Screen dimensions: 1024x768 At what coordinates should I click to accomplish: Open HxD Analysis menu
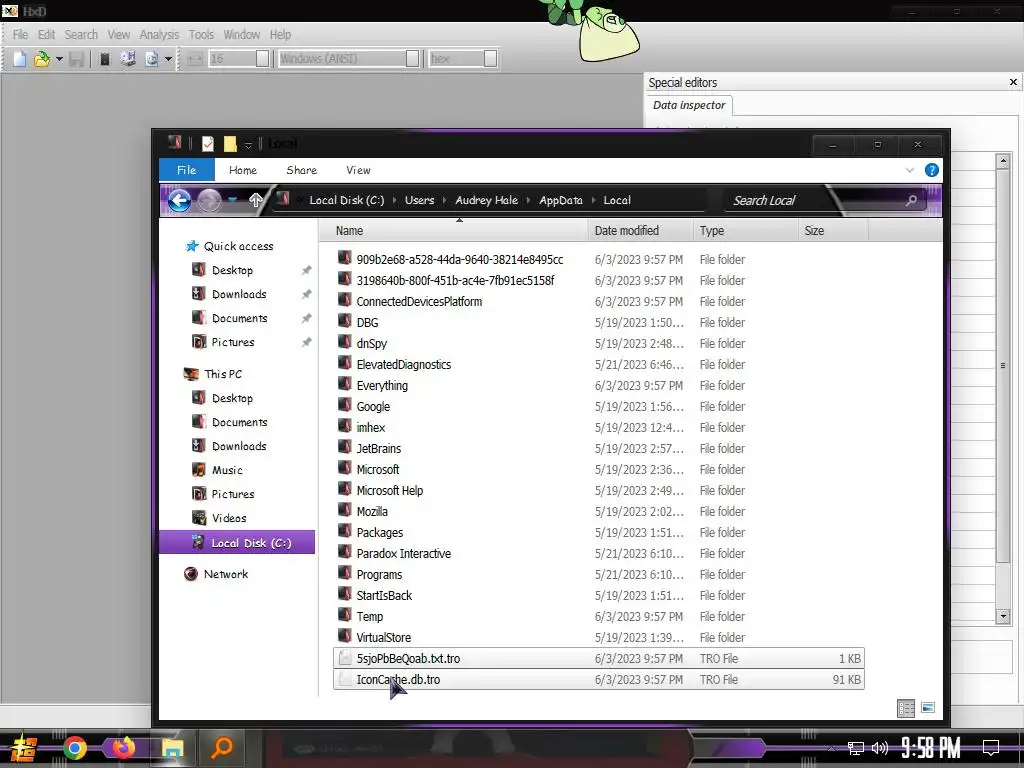click(159, 35)
